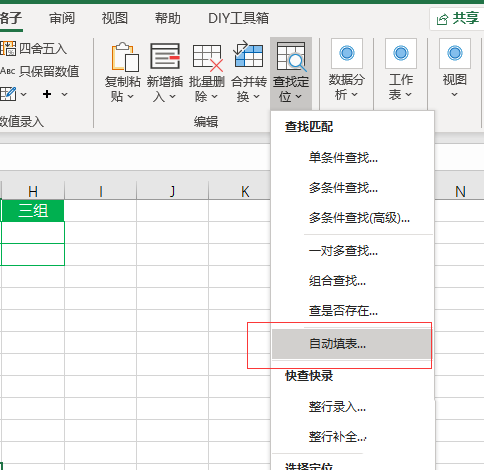Choose 多条件查找(高级)... menu item

pos(352,218)
